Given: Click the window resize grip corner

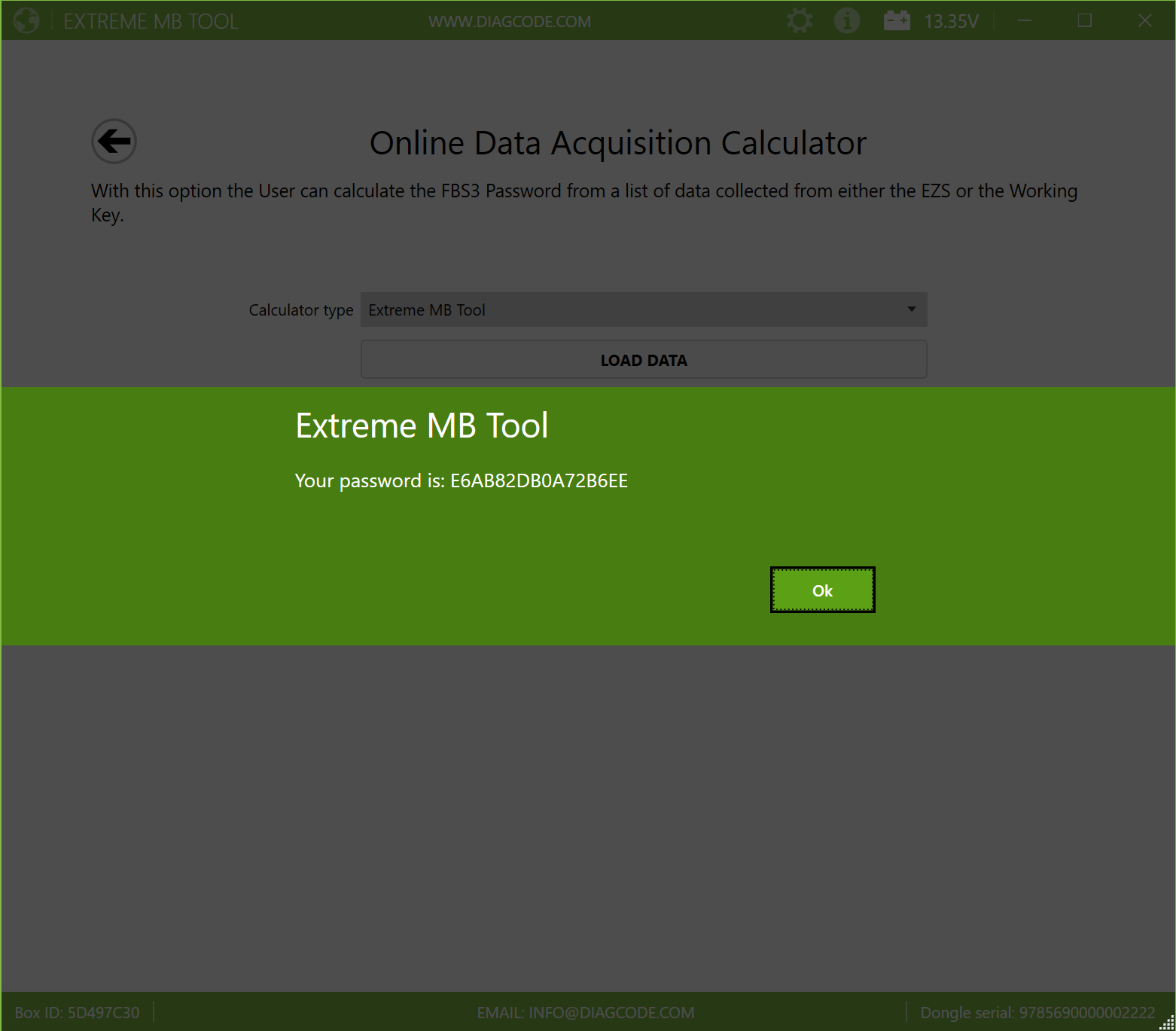Looking at the screenshot, I should pos(1166,1022).
